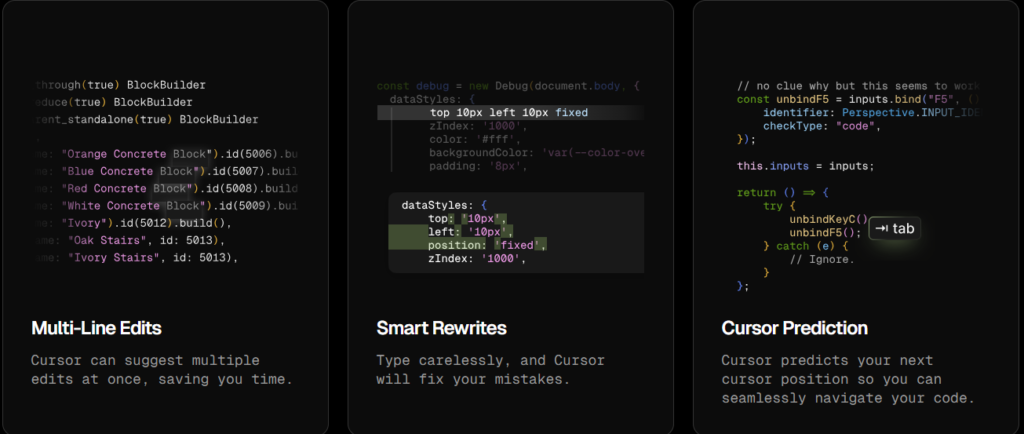Viewport: 1024px width, 434px height.
Task: Click "Cursor predicts your next cursor position" text
Action: (848, 379)
